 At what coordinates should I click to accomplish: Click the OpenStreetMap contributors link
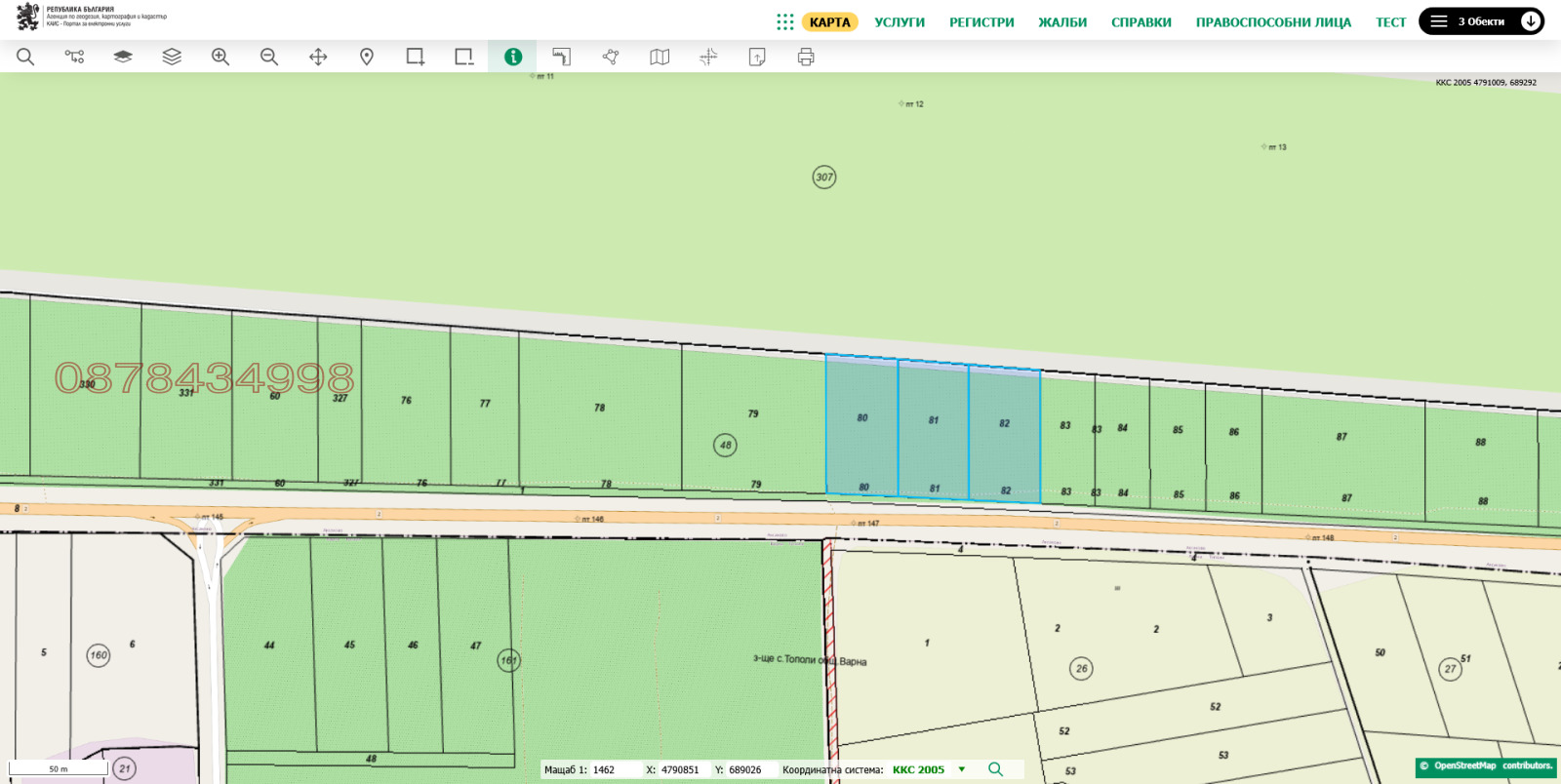click(x=1486, y=766)
